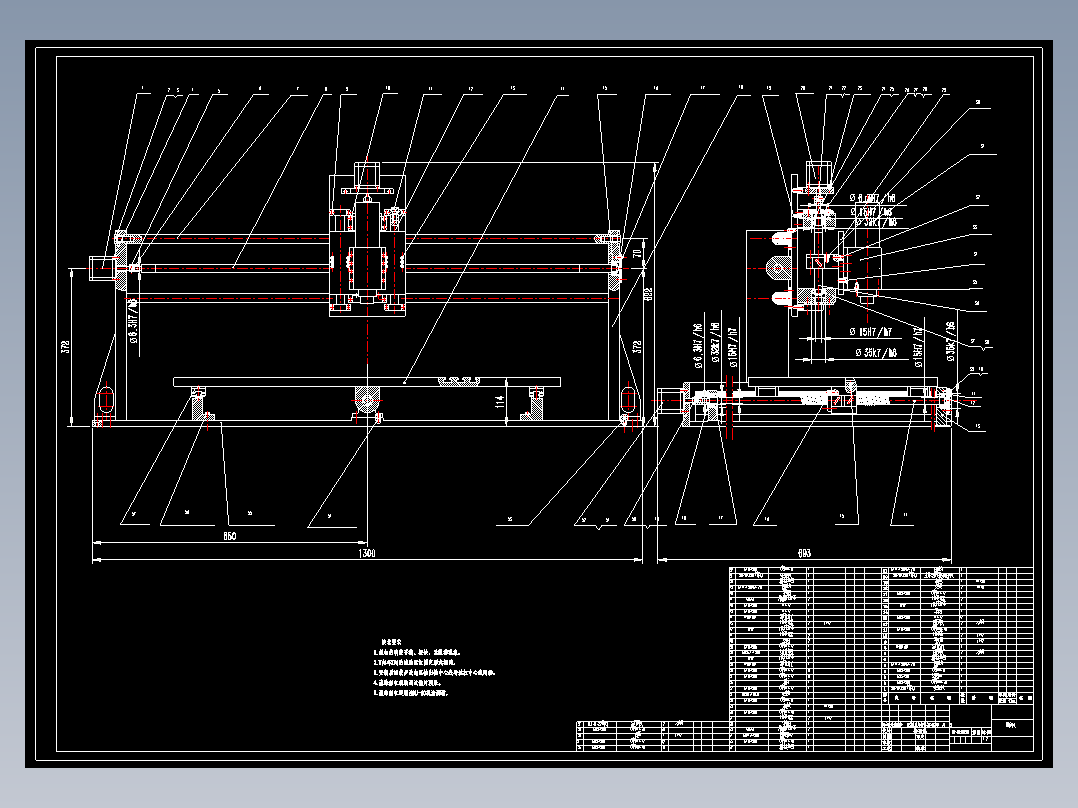
Task: Select the stepper motor atop the carriage
Action: click(366, 174)
